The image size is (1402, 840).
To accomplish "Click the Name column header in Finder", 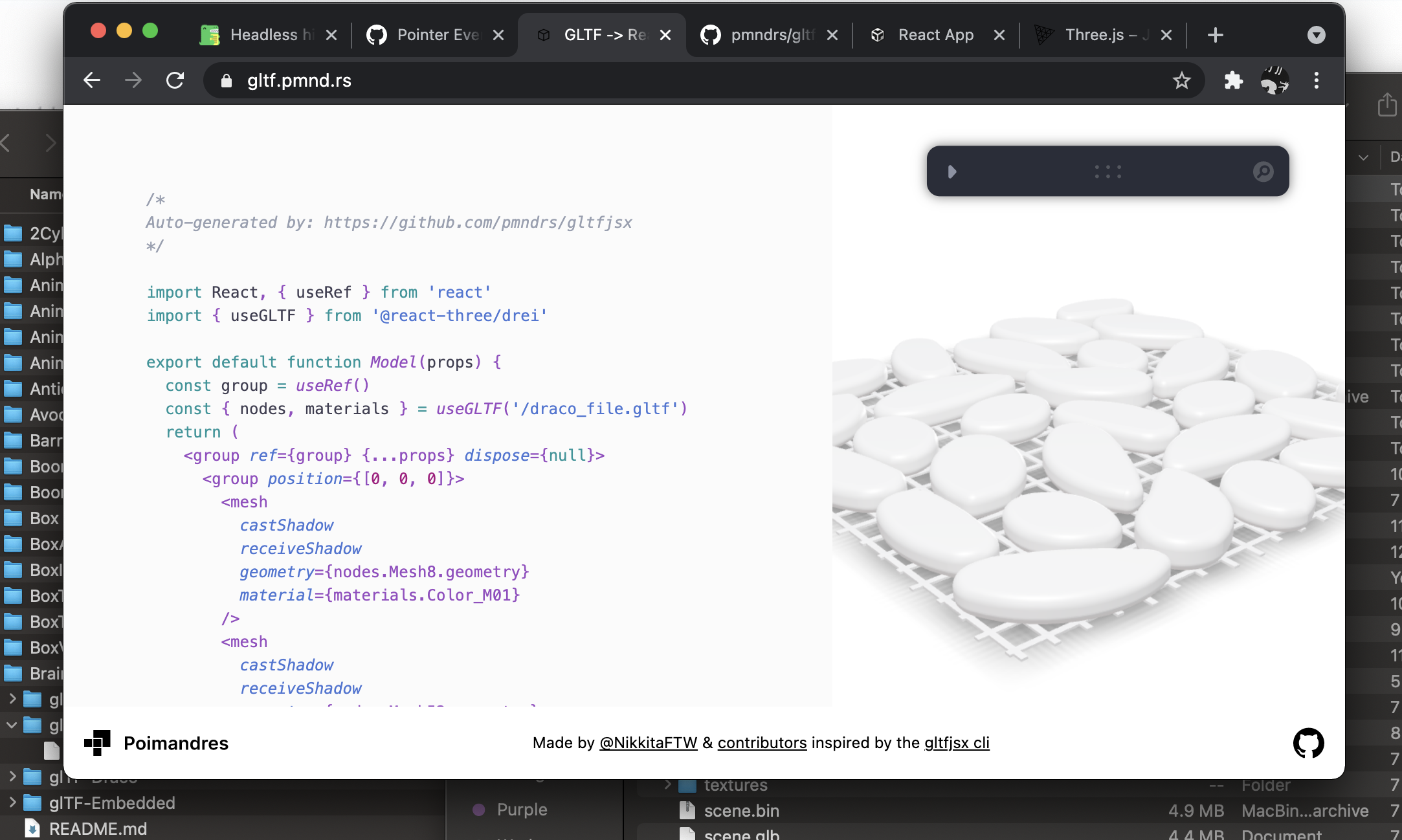I will click(45, 194).
